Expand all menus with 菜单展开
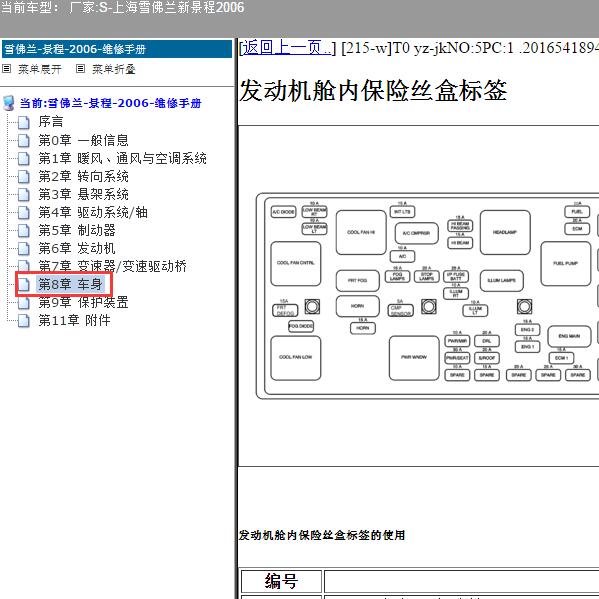 (x=40, y=69)
